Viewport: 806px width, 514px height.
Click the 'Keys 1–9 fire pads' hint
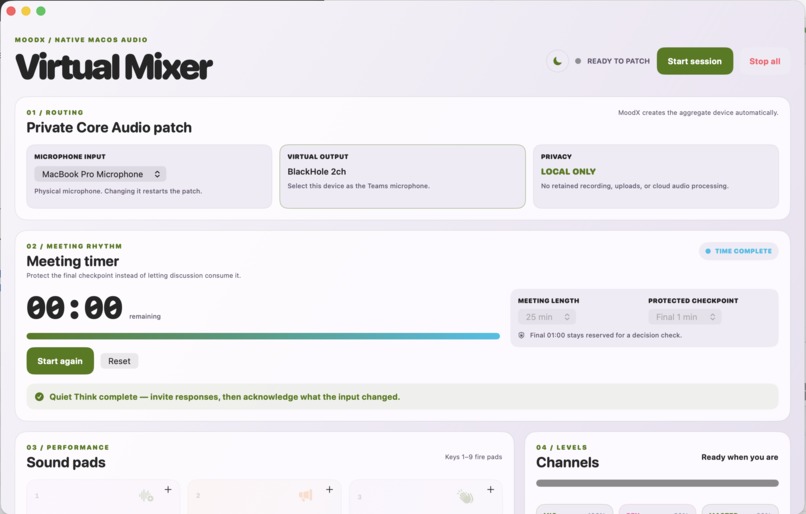coord(473,456)
